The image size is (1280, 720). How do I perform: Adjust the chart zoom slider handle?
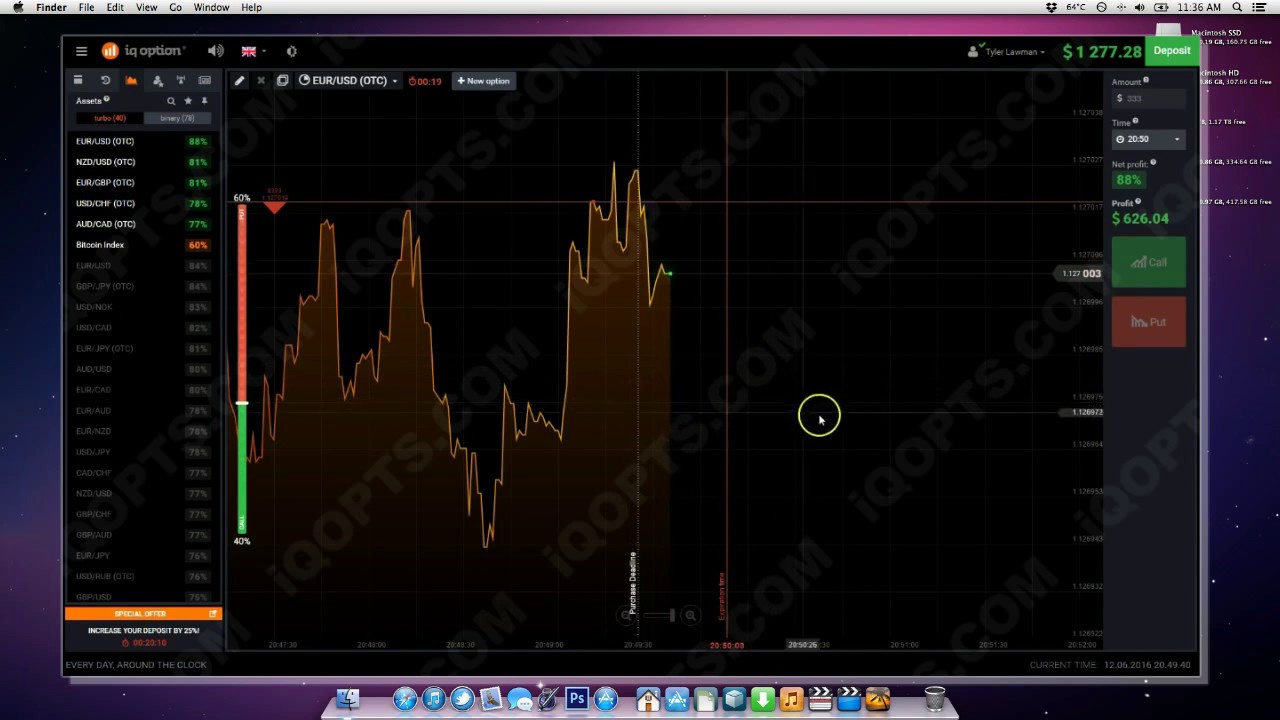672,616
